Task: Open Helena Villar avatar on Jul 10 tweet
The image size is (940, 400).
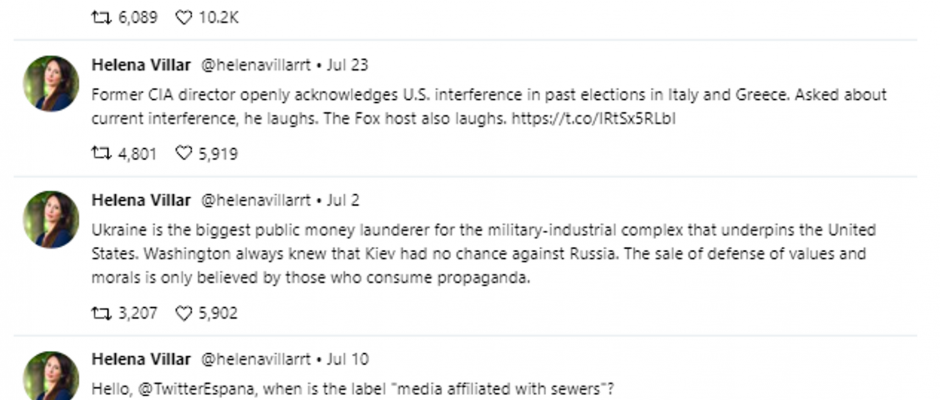Action: [51, 376]
